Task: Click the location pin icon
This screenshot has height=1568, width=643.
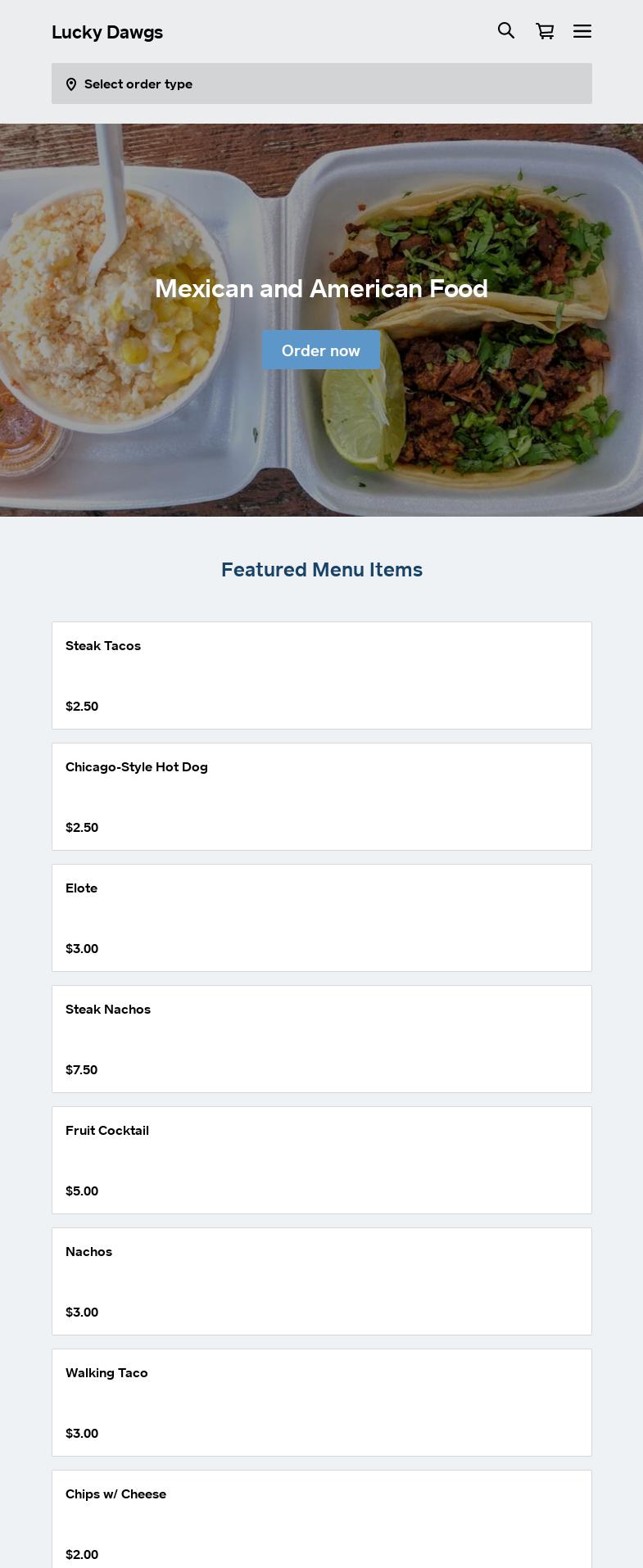Action: (x=71, y=84)
